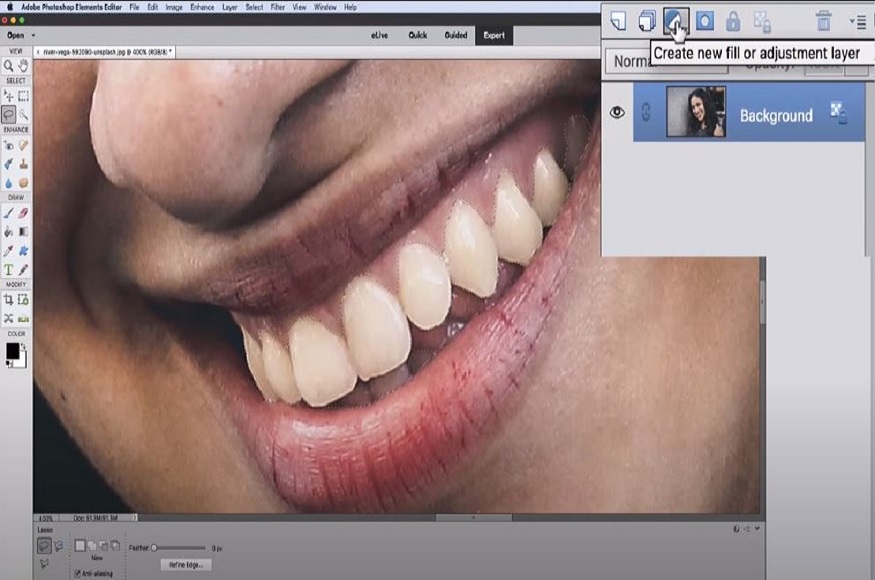Open the Layer menu
This screenshot has height=580, width=875.
[230, 7]
